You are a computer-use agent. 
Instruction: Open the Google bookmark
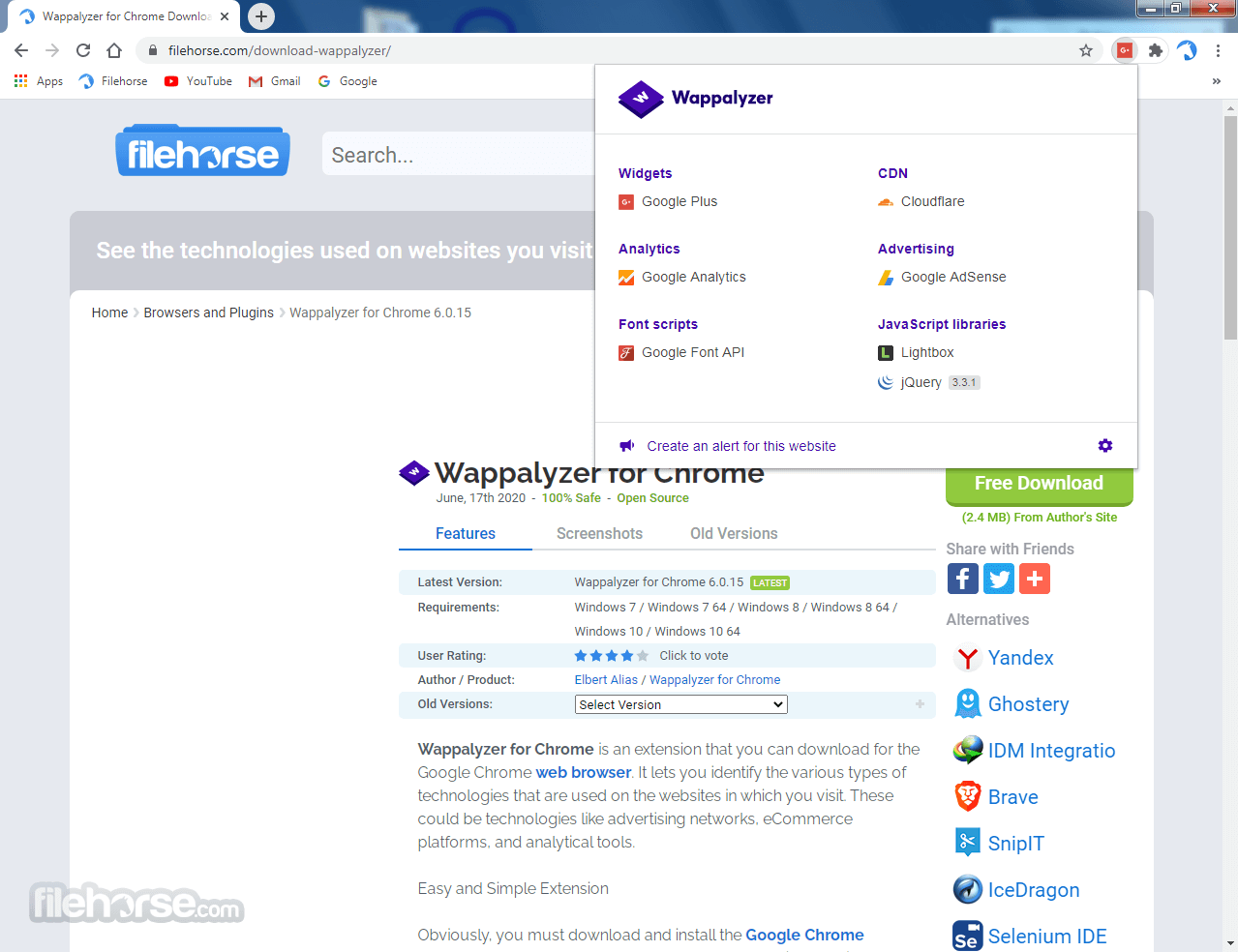pos(347,81)
